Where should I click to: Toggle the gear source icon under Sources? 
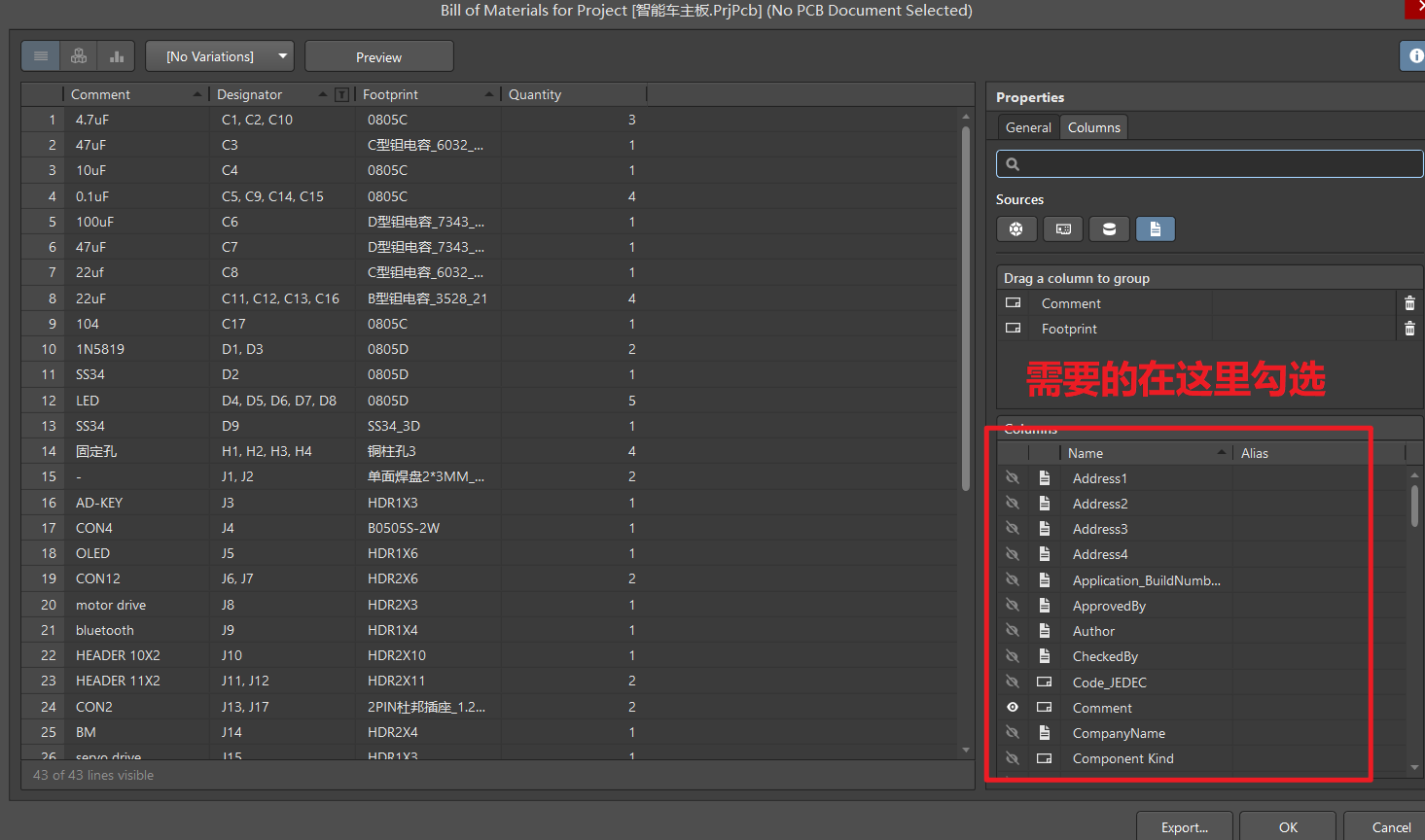coord(1016,228)
